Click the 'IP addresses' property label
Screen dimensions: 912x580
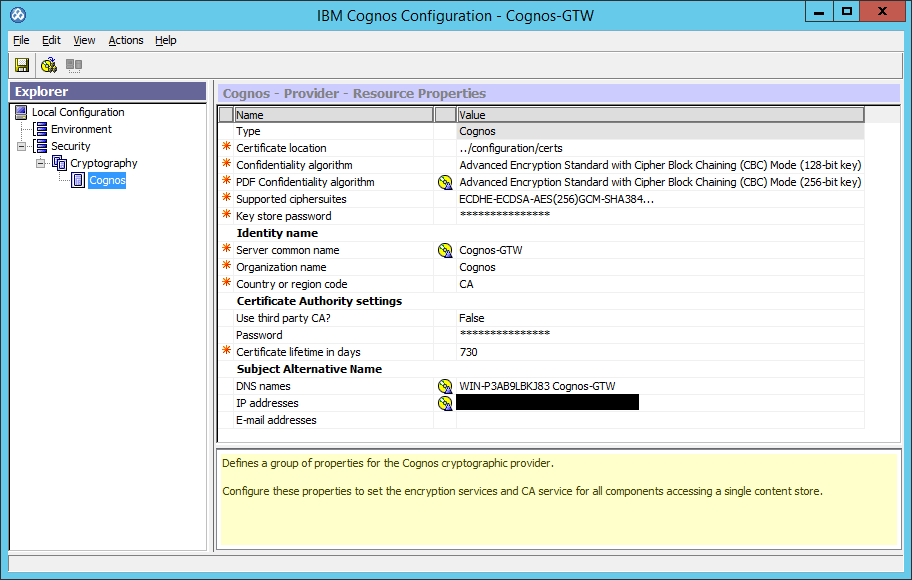[x=267, y=403]
